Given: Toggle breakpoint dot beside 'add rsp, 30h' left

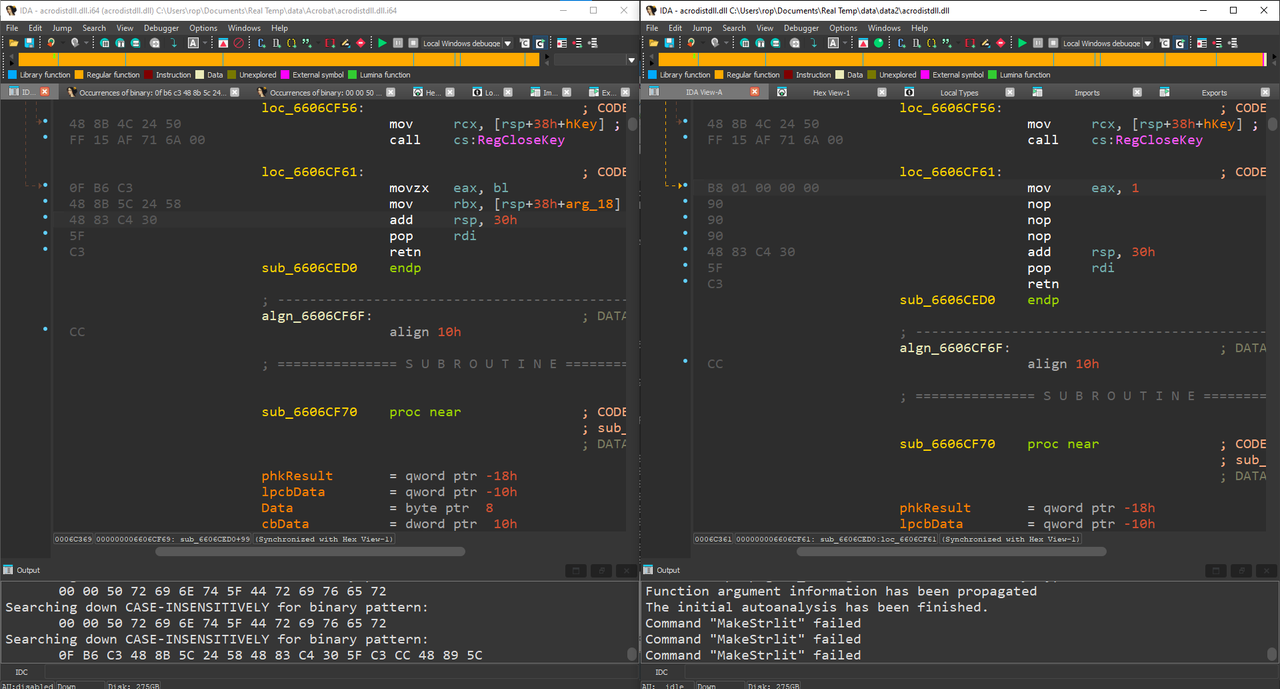Looking at the screenshot, I should point(45,219).
